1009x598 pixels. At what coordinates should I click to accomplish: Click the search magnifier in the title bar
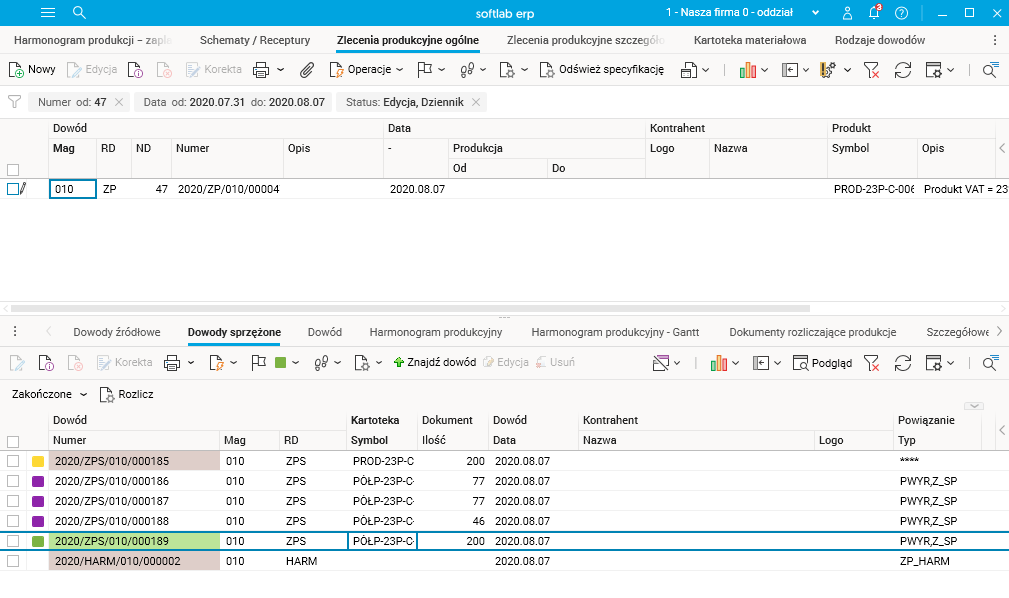pyautogui.click(x=80, y=13)
